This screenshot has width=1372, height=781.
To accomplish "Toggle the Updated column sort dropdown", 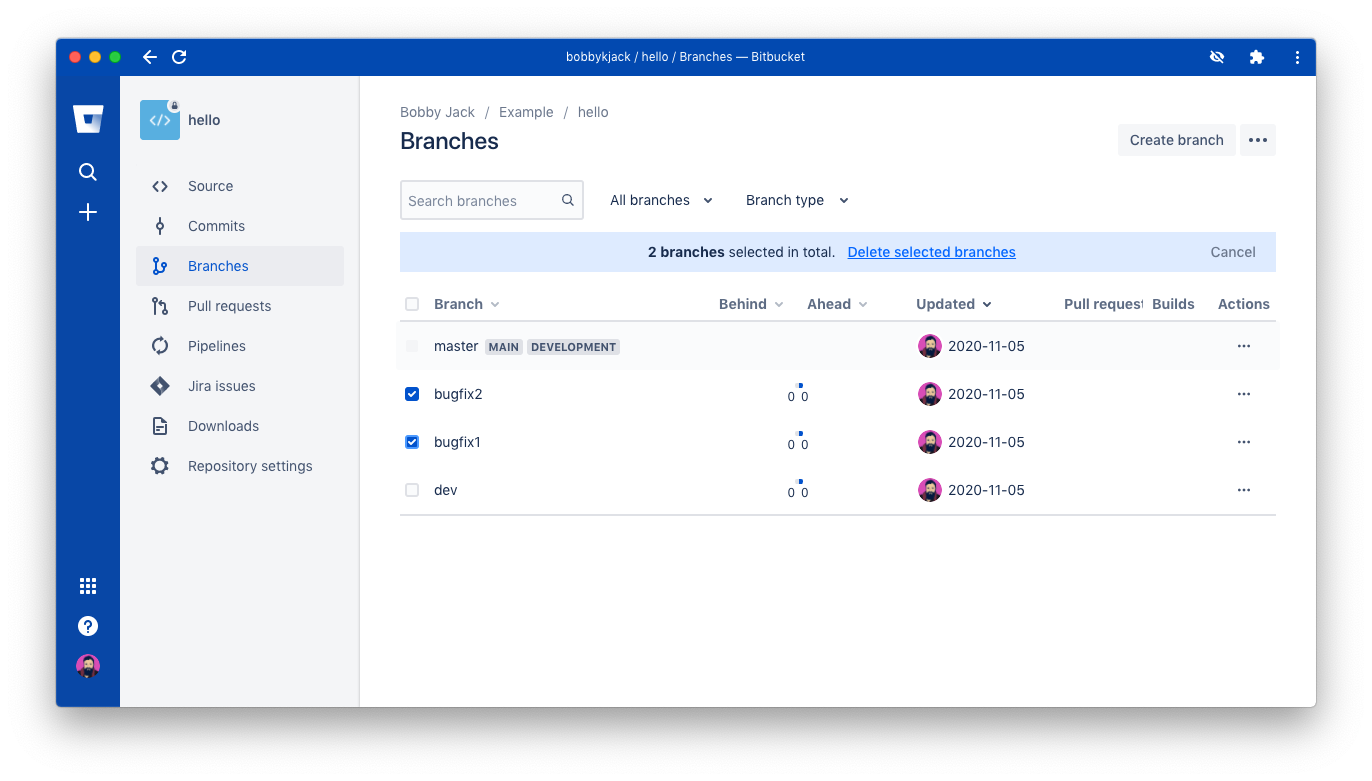I will [953, 304].
